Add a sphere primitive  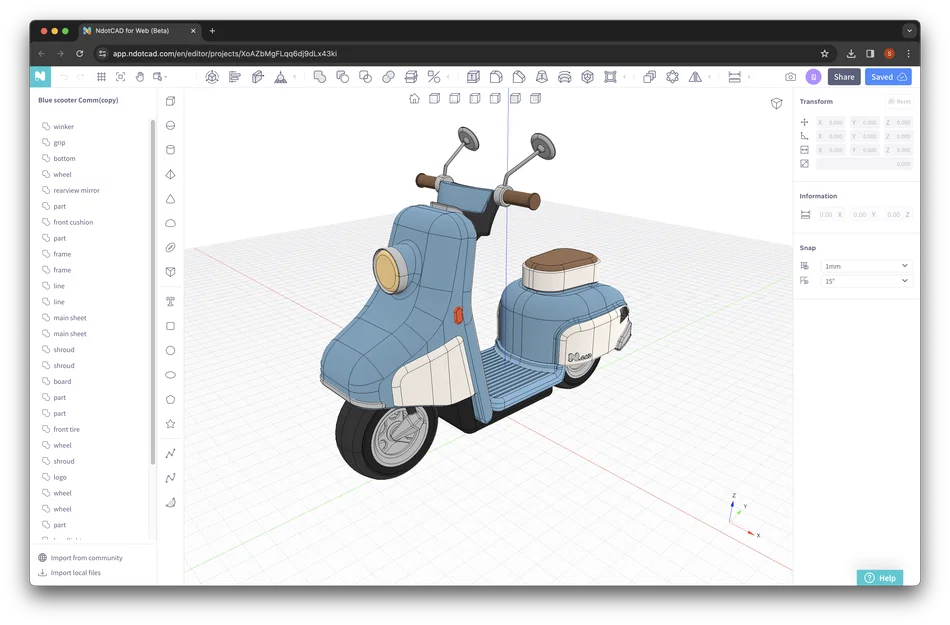[x=171, y=125]
